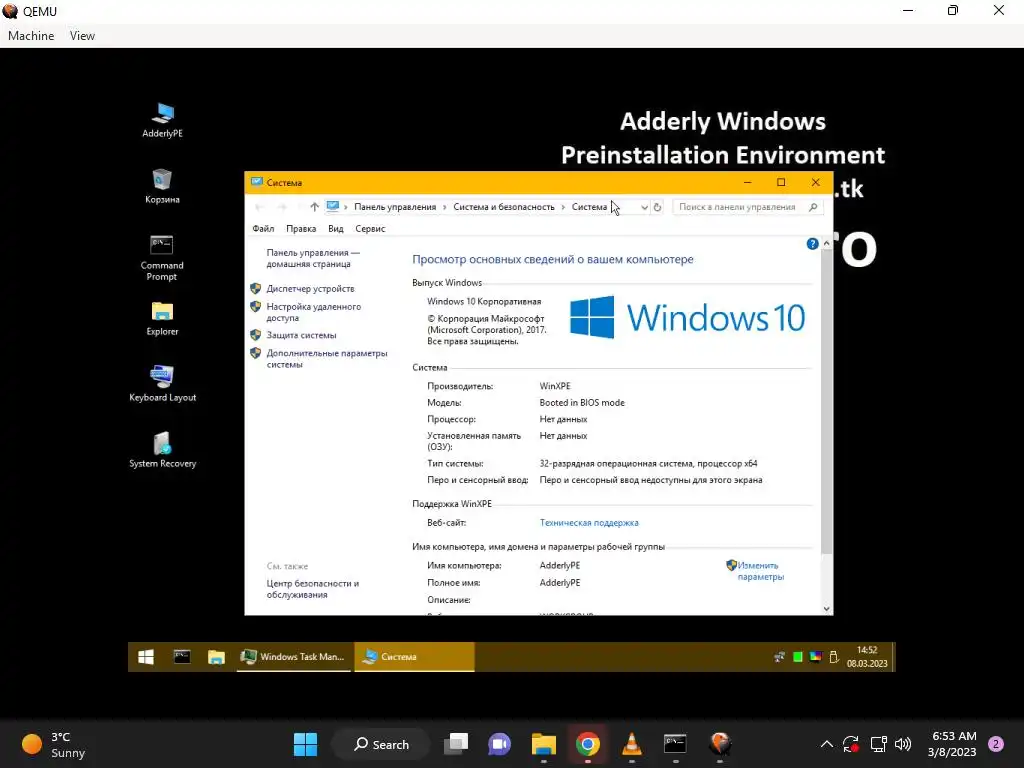Click the host taskbar Search box
1024x768 pixels.
(x=381, y=744)
